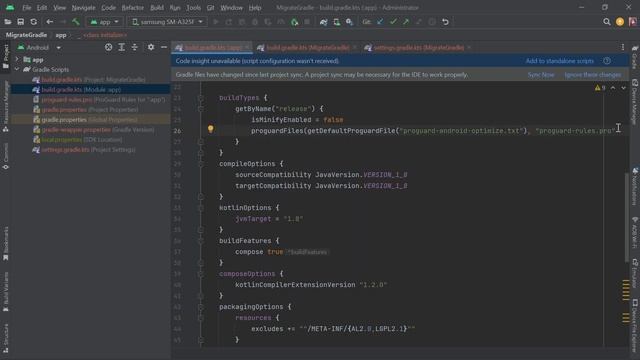Click Expand All in Project panel
The width and height of the screenshot is (640, 360).
(122, 47)
